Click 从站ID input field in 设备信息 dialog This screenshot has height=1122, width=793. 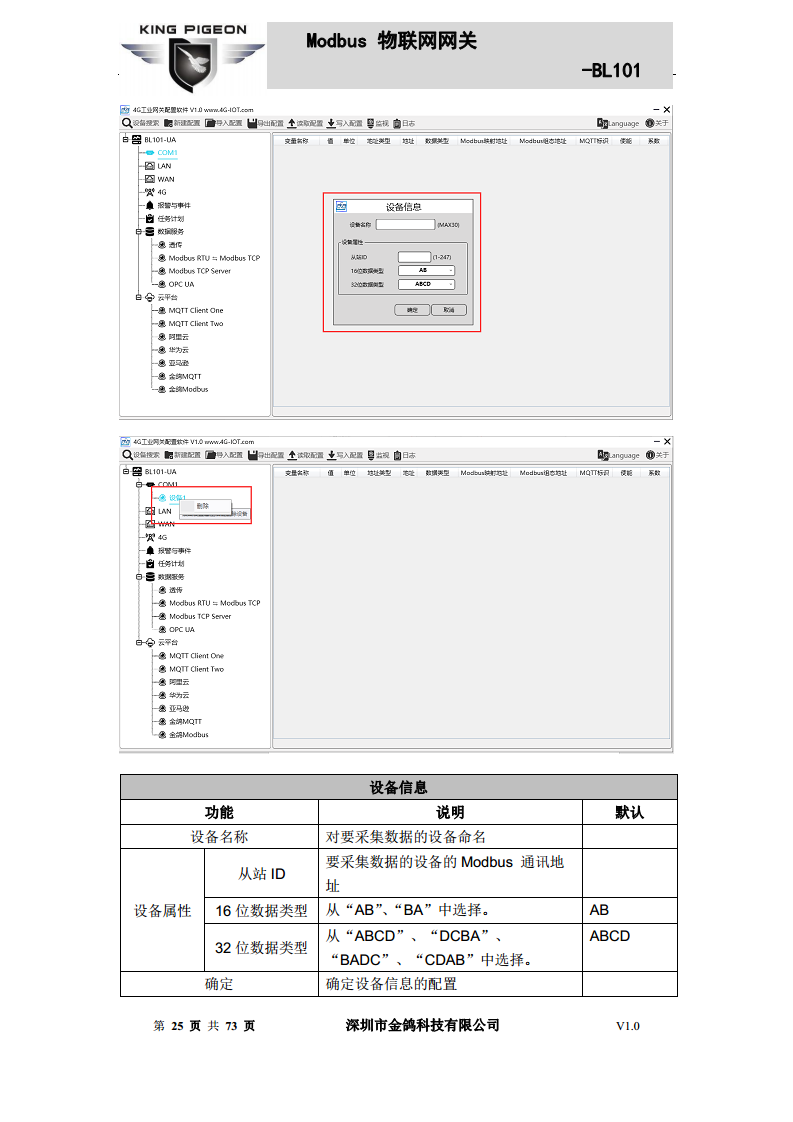(x=414, y=257)
